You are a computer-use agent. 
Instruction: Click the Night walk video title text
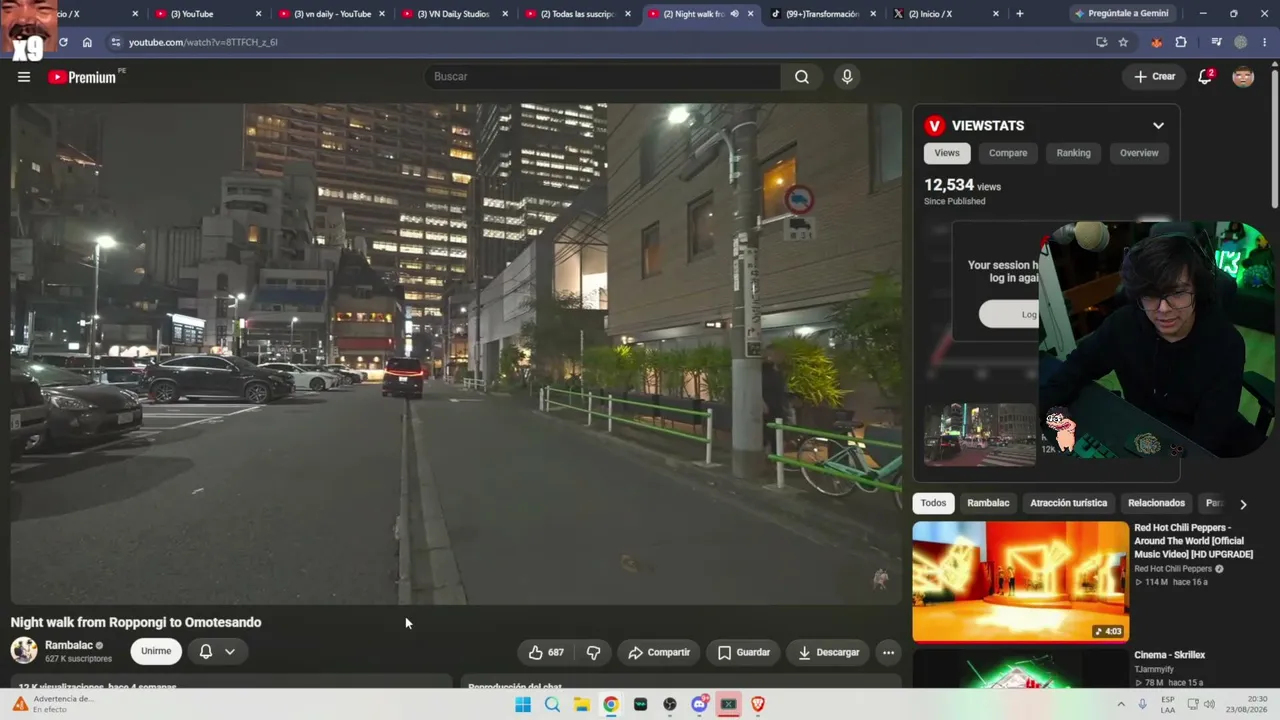coord(136,622)
